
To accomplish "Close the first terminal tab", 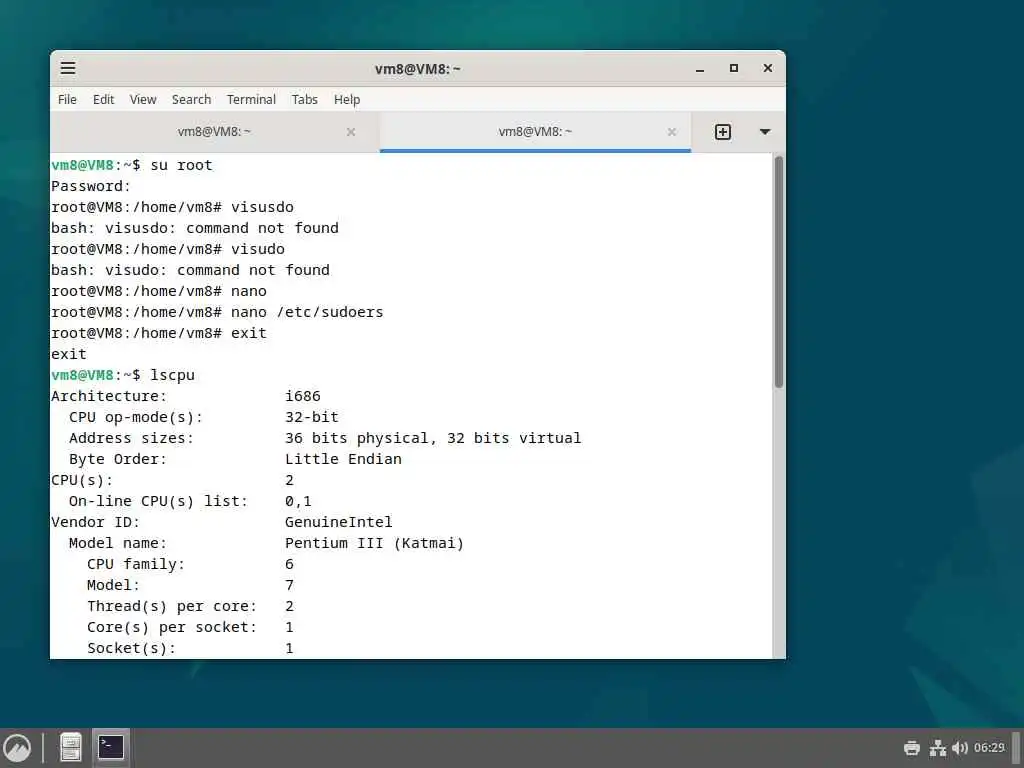I will (351, 132).
